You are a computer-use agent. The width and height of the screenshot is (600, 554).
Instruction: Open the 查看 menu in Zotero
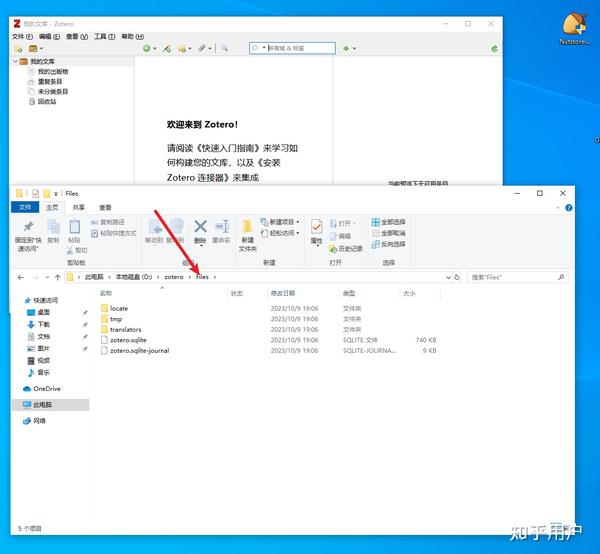[x=77, y=36]
